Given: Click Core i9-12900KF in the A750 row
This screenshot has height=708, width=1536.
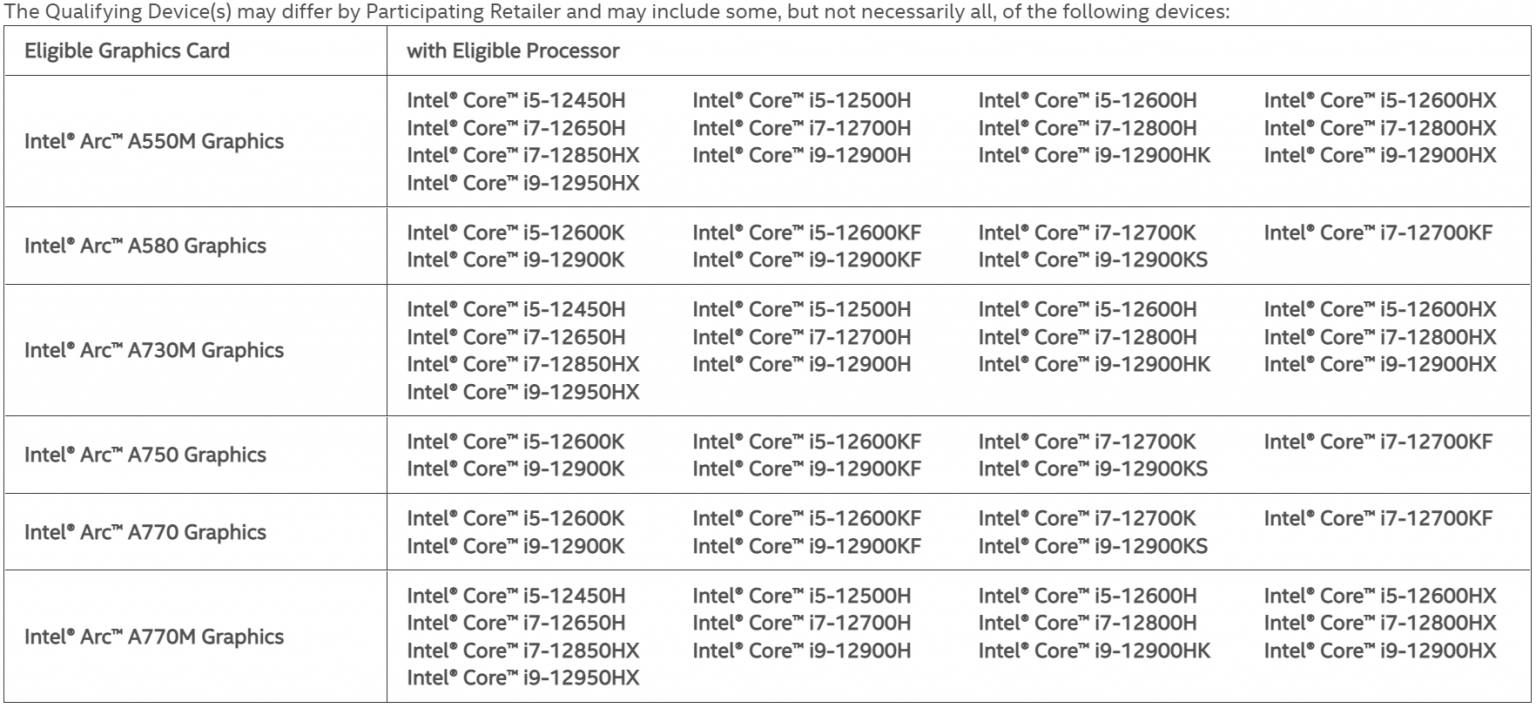Looking at the screenshot, I should (807, 469).
